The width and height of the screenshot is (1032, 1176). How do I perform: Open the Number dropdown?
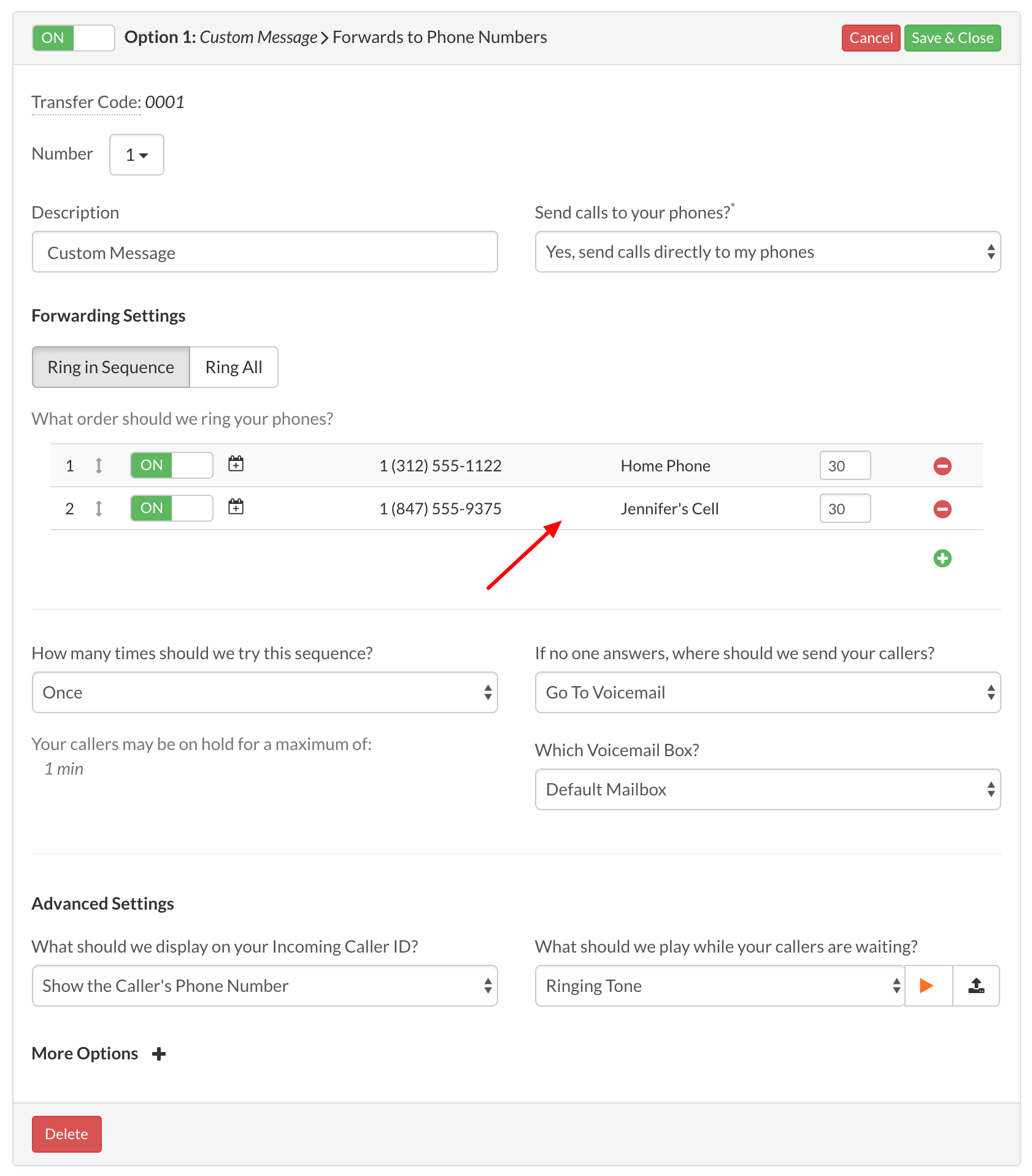coord(136,155)
